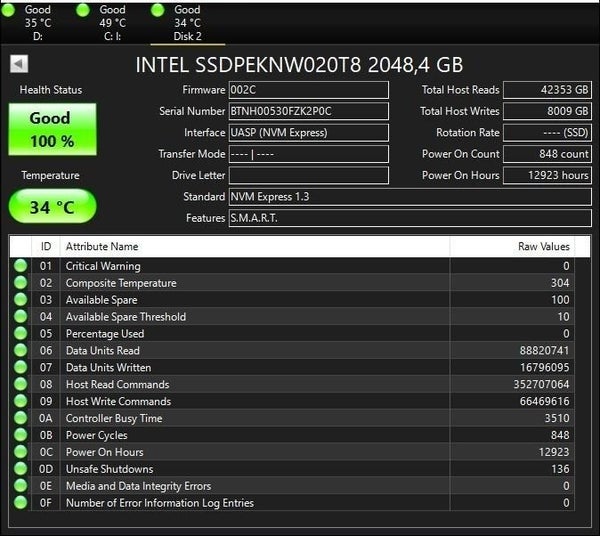Viewport: 600px width, 536px height.
Task: Click the Power On Hours value 12923 hours
Action: (547, 176)
